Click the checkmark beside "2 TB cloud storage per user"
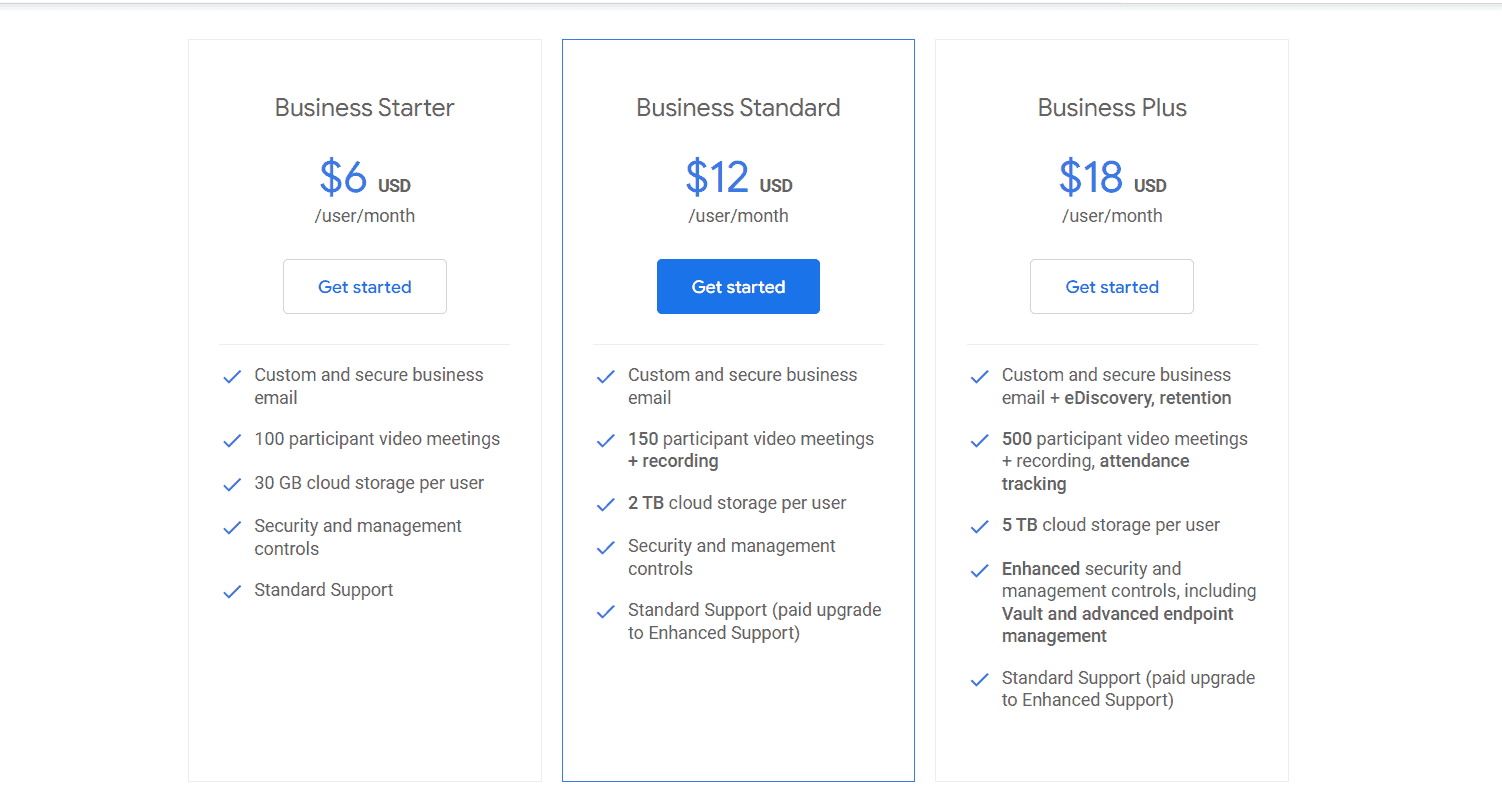 point(605,504)
